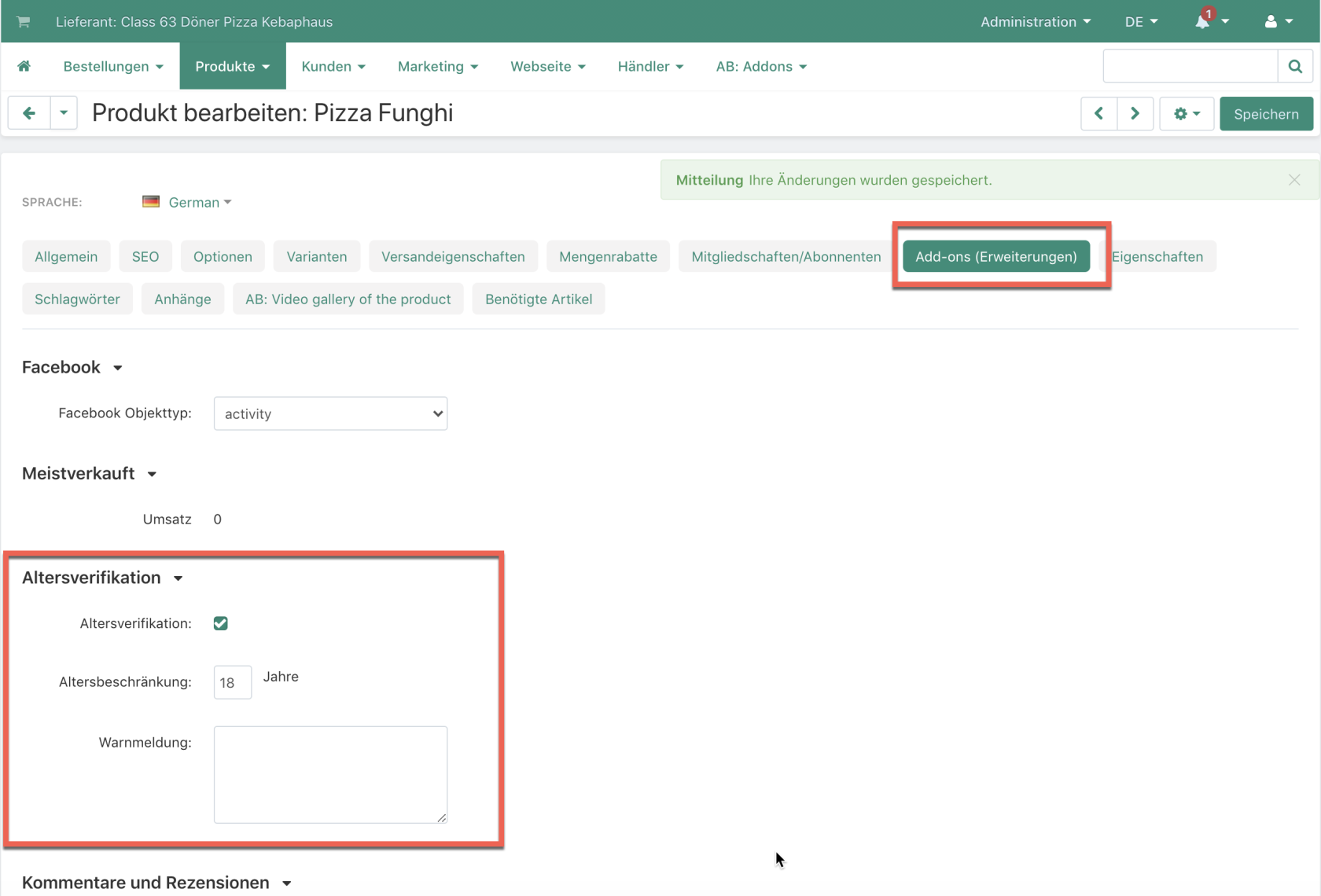This screenshot has height=896, width=1321.
Task: Switch to the Varianten tab
Action: pos(317,256)
